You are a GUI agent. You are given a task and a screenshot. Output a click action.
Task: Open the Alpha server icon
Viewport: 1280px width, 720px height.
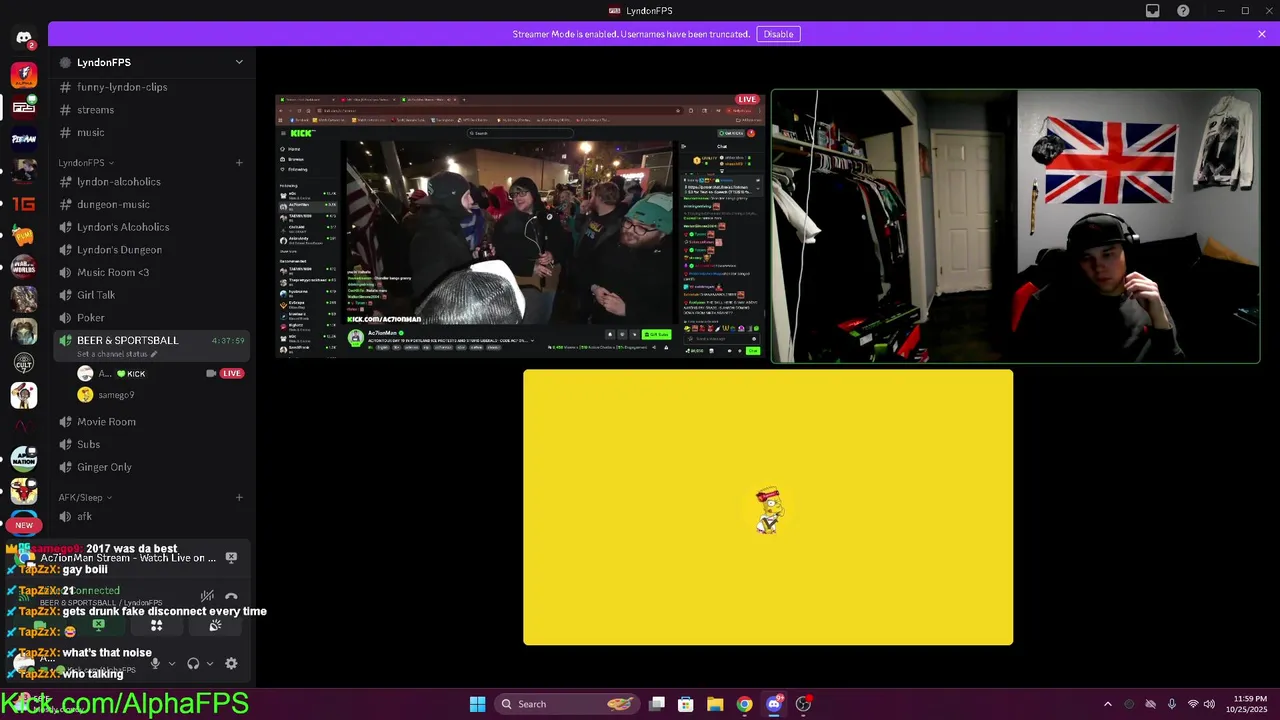[24, 75]
